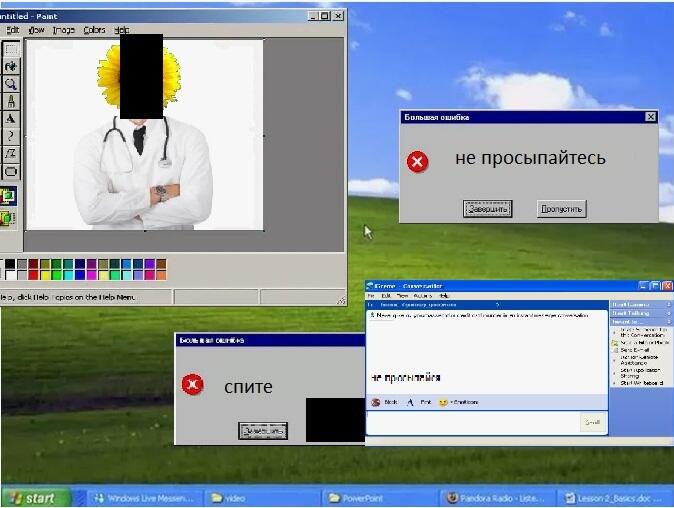The width and height of the screenshot is (674, 508).
Task: Click the Windows start button
Action: (x=36, y=498)
